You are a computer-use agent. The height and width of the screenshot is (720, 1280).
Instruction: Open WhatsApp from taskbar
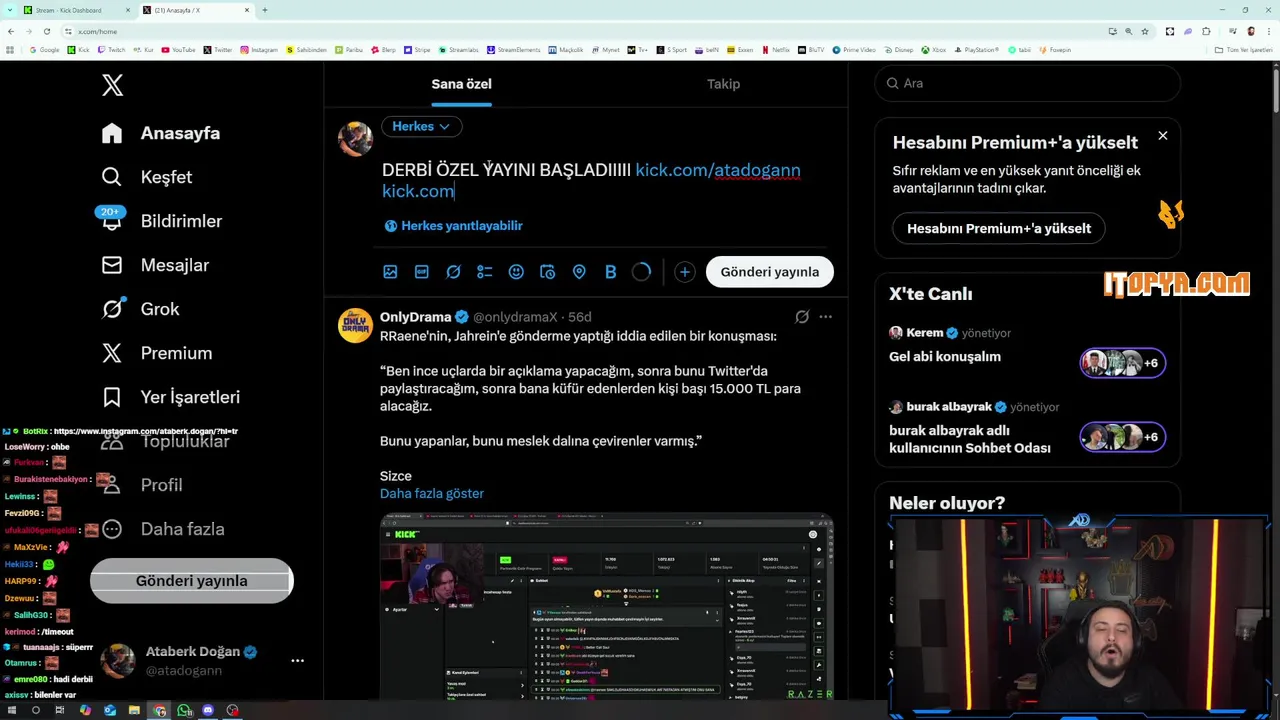[x=184, y=710]
